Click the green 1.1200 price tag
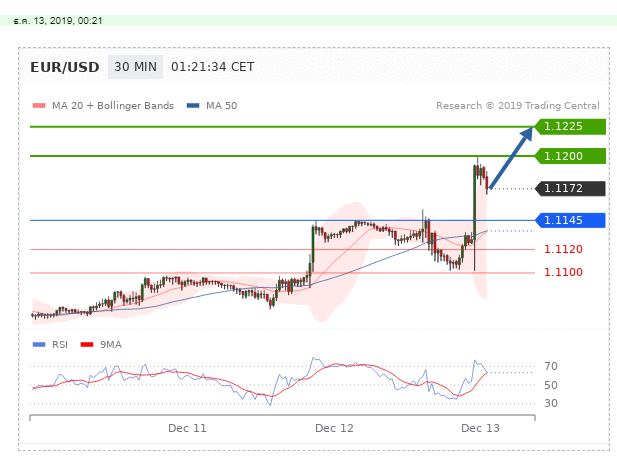617x458 pixels. click(x=570, y=156)
